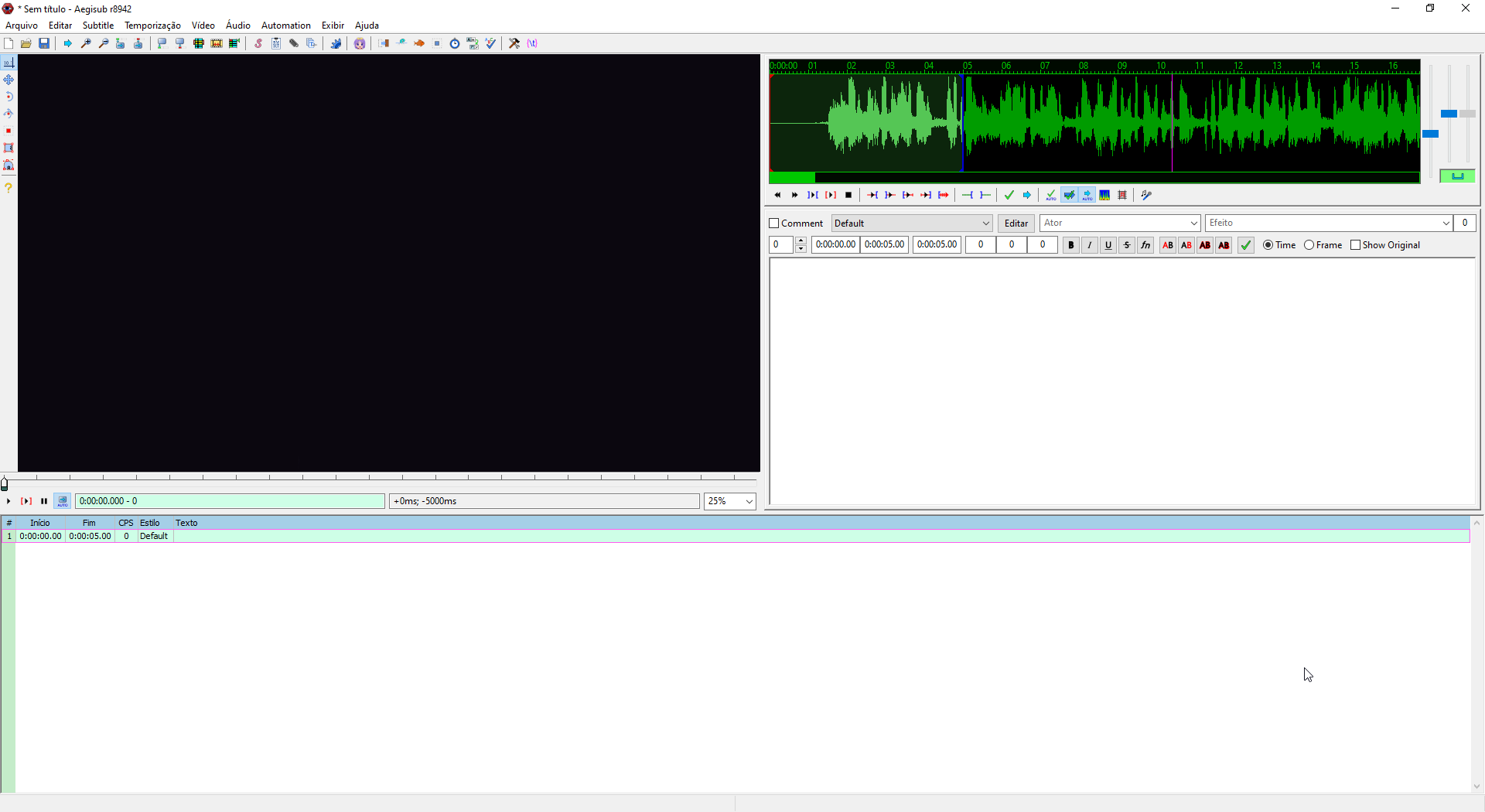Toggle auto go to next line on commit
Image resolution: width=1485 pixels, height=812 pixels.
1069,195
